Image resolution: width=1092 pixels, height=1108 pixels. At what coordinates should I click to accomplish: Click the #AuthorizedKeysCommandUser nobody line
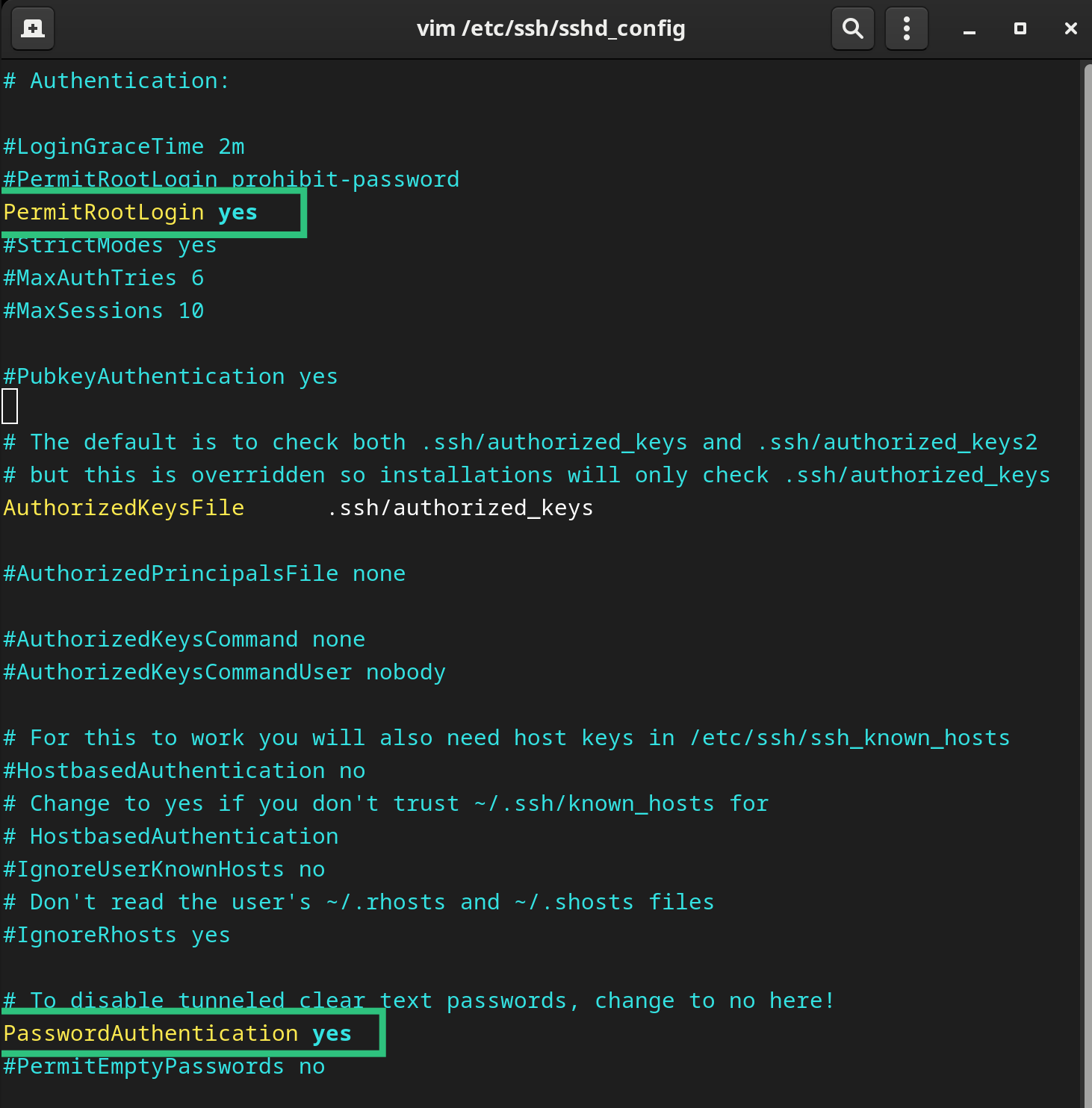(x=224, y=671)
